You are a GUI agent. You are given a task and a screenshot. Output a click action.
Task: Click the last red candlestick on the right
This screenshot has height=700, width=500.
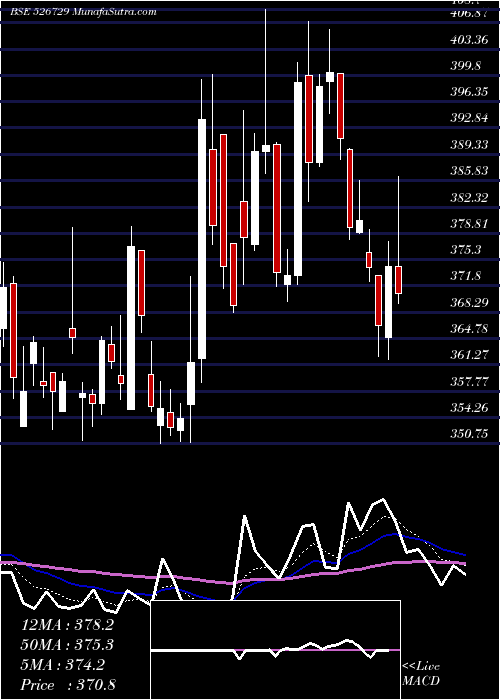coord(398,280)
